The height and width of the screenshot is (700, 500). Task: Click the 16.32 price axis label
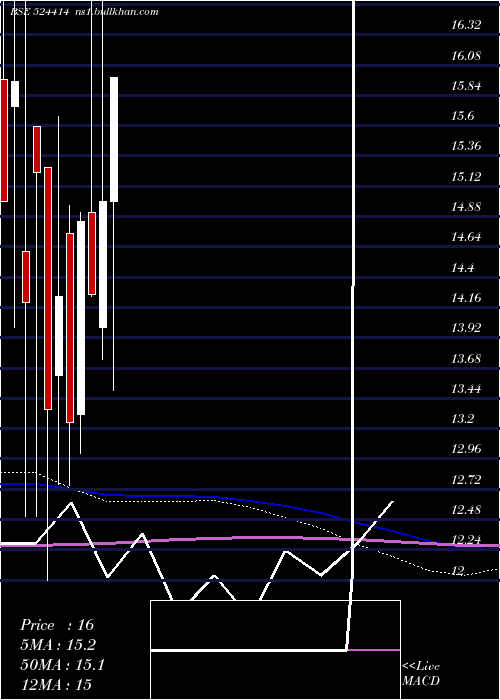(466, 25)
